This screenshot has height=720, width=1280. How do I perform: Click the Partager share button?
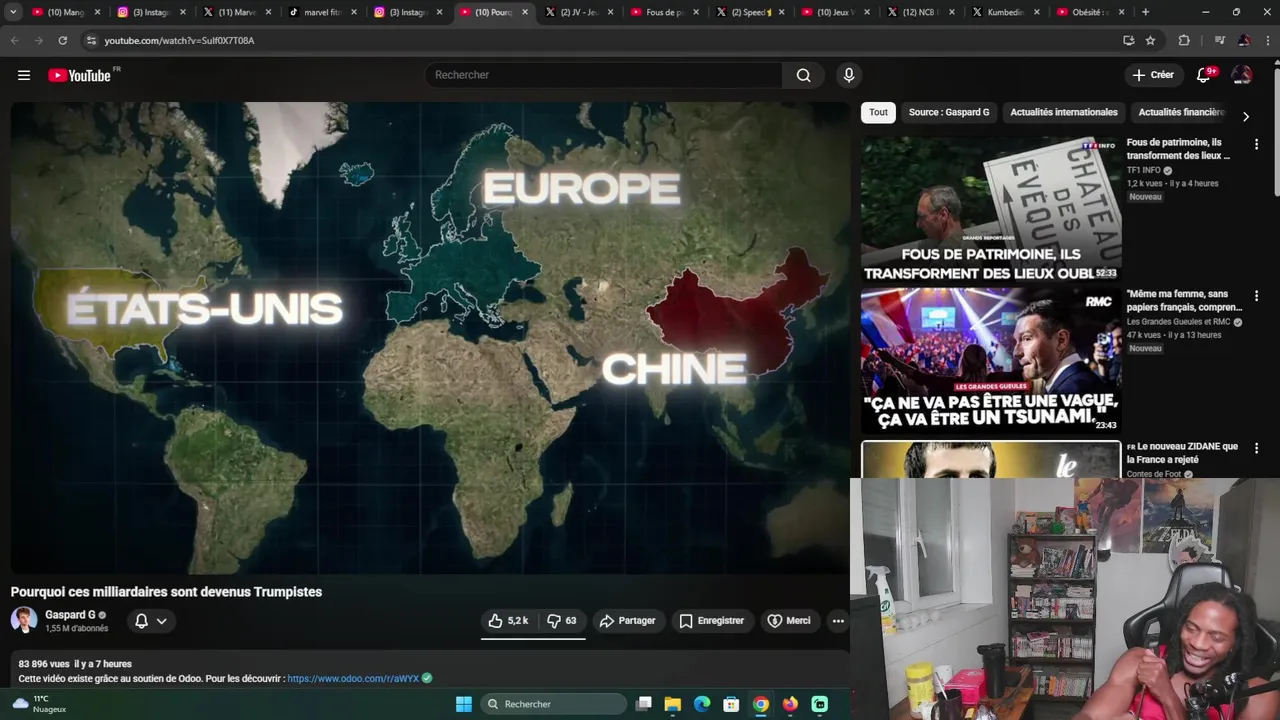(x=627, y=621)
